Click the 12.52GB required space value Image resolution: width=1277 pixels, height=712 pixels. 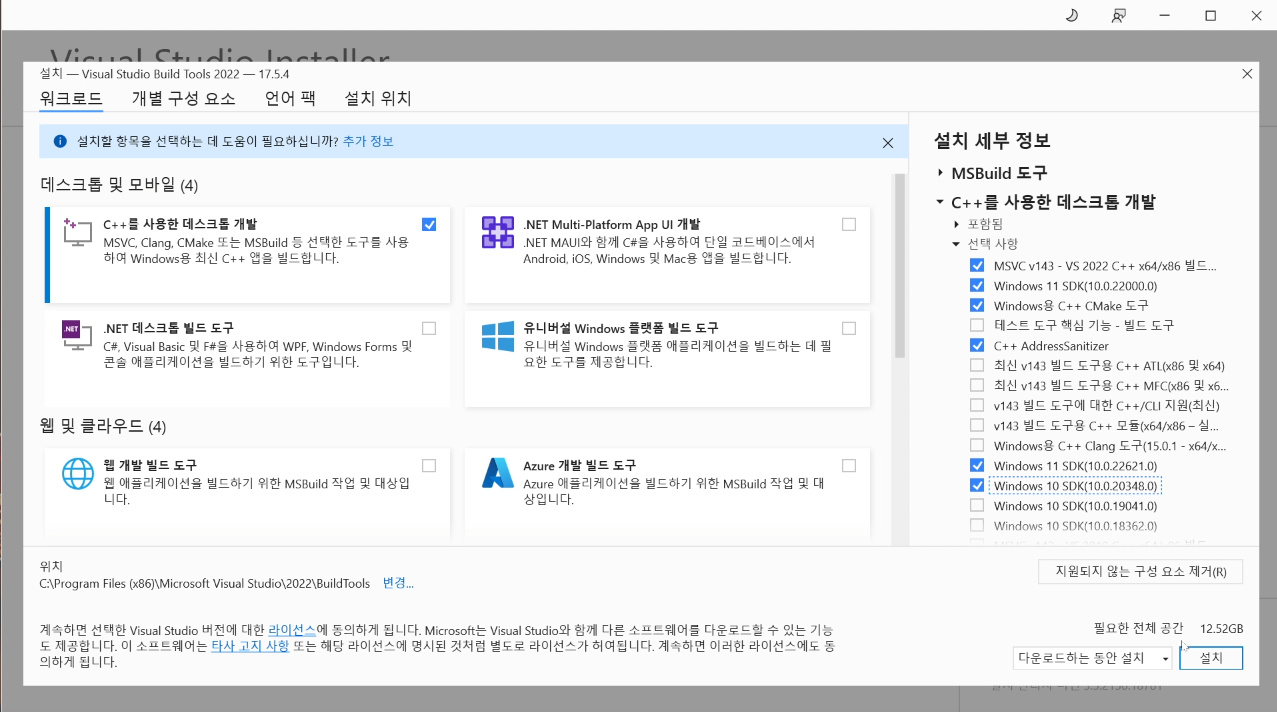click(1222, 629)
